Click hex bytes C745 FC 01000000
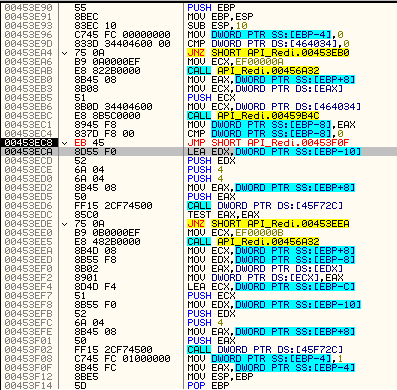The height and width of the screenshot is (390, 397). (x=122, y=358)
